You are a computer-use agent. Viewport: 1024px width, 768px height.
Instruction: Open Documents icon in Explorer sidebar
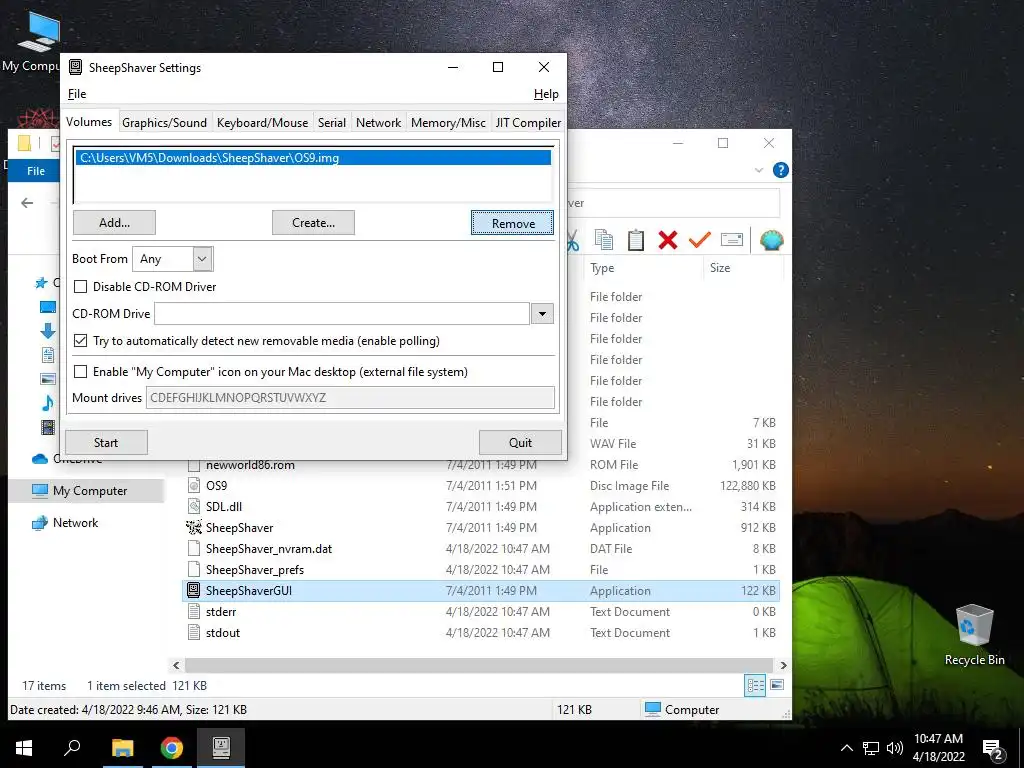point(48,355)
